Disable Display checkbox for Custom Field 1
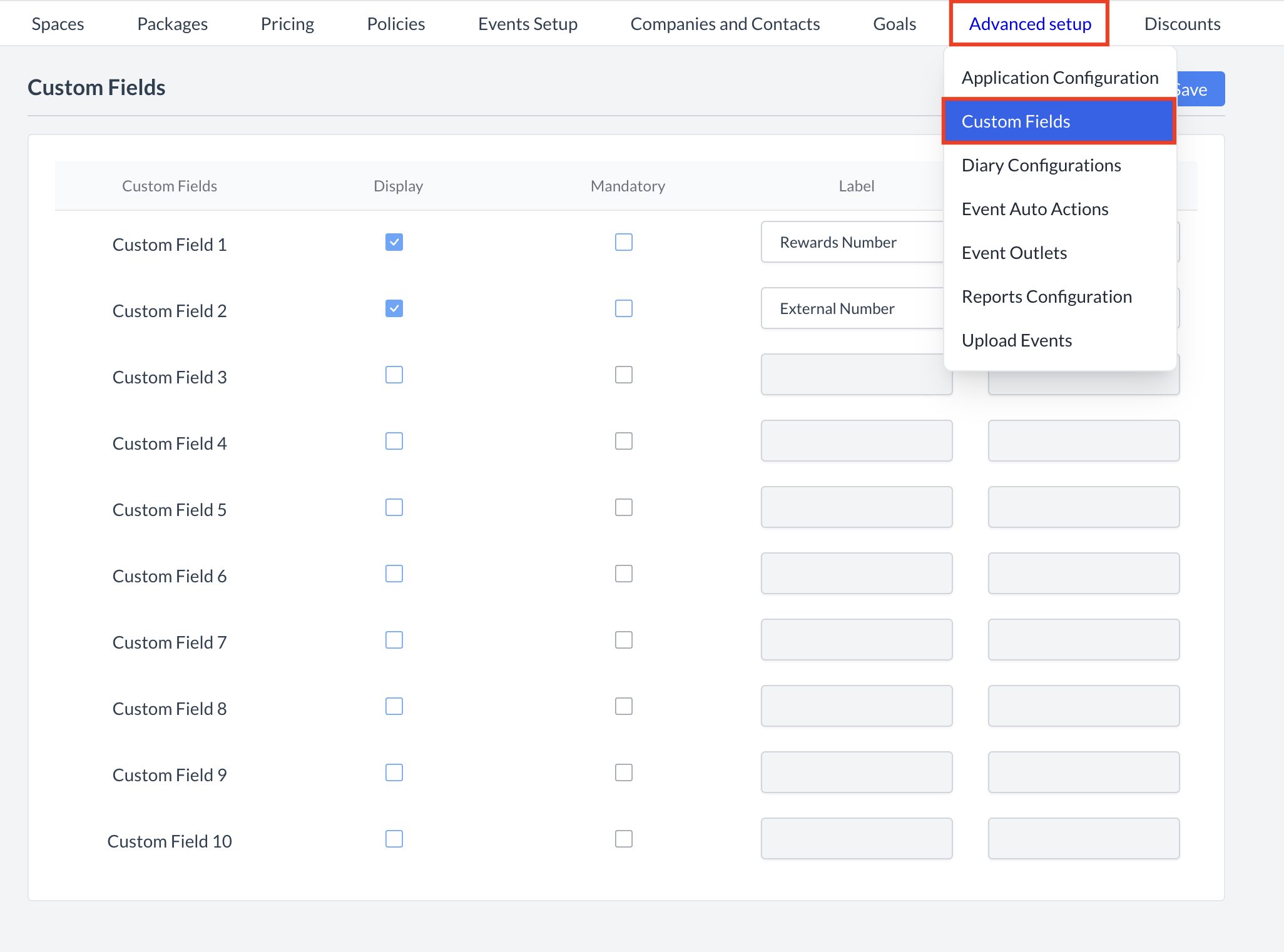This screenshot has height=952, width=1284. point(394,242)
